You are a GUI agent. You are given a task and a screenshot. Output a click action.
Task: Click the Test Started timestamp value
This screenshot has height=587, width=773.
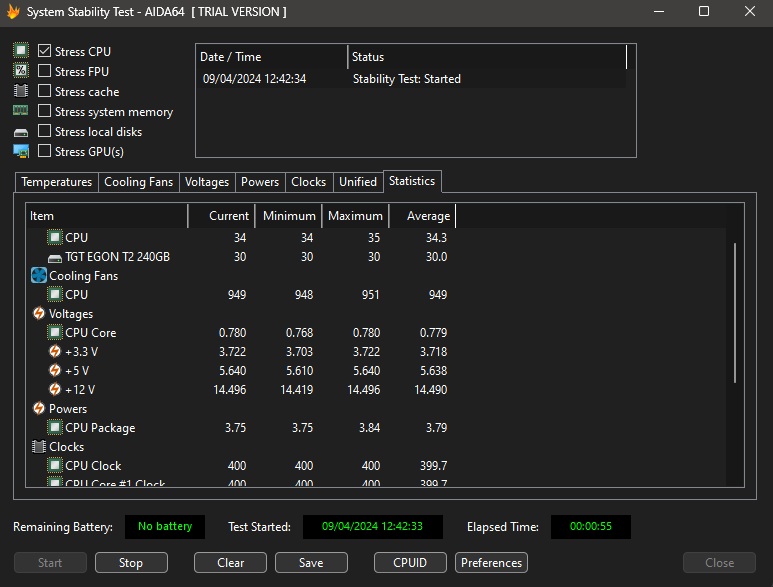click(x=372, y=526)
